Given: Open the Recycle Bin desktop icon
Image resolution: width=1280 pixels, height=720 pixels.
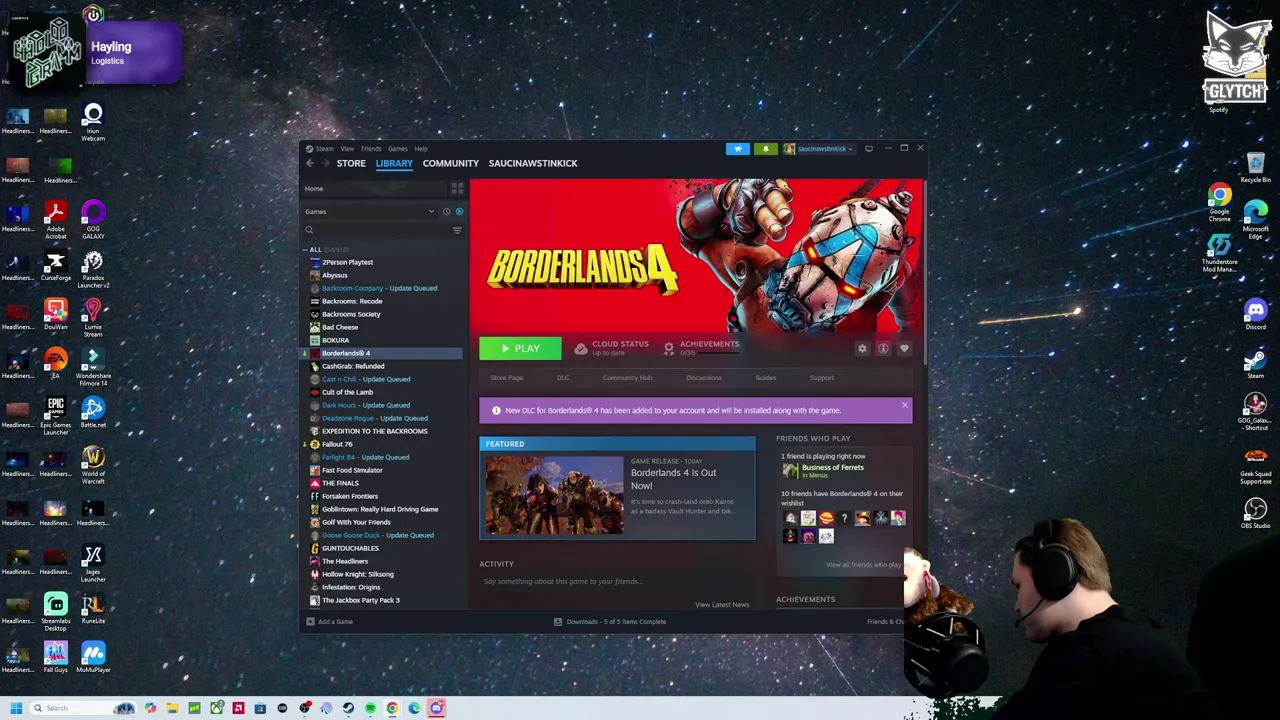Looking at the screenshot, I should pyautogui.click(x=1255, y=168).
